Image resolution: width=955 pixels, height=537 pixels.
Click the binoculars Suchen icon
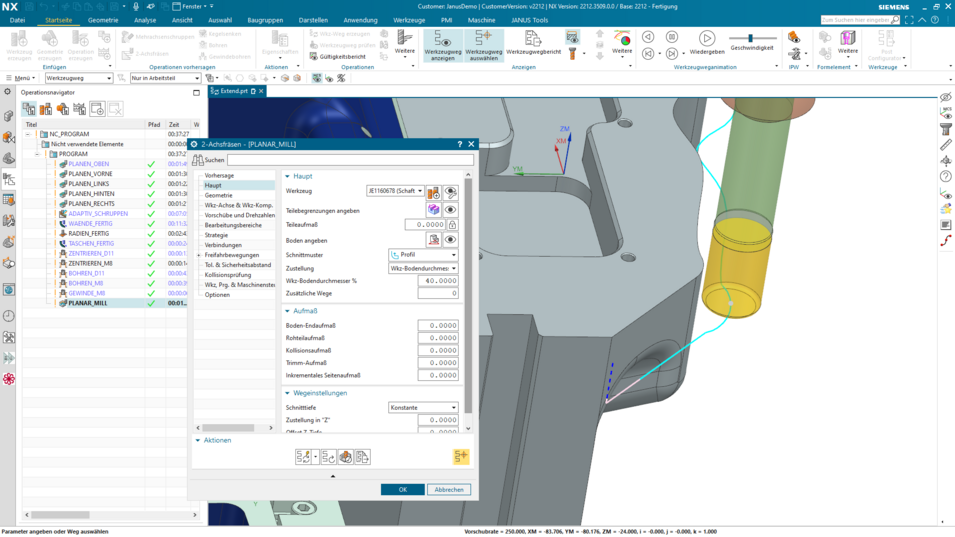point(198,160)
